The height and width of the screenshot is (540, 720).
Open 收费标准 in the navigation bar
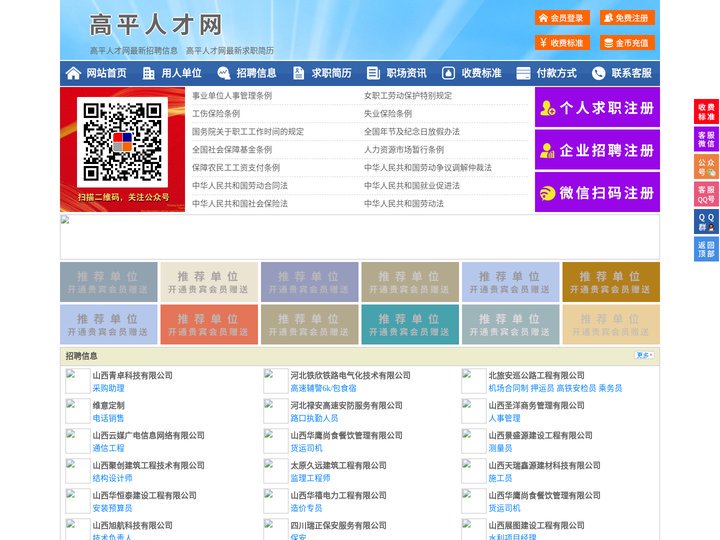coord(481,73)
